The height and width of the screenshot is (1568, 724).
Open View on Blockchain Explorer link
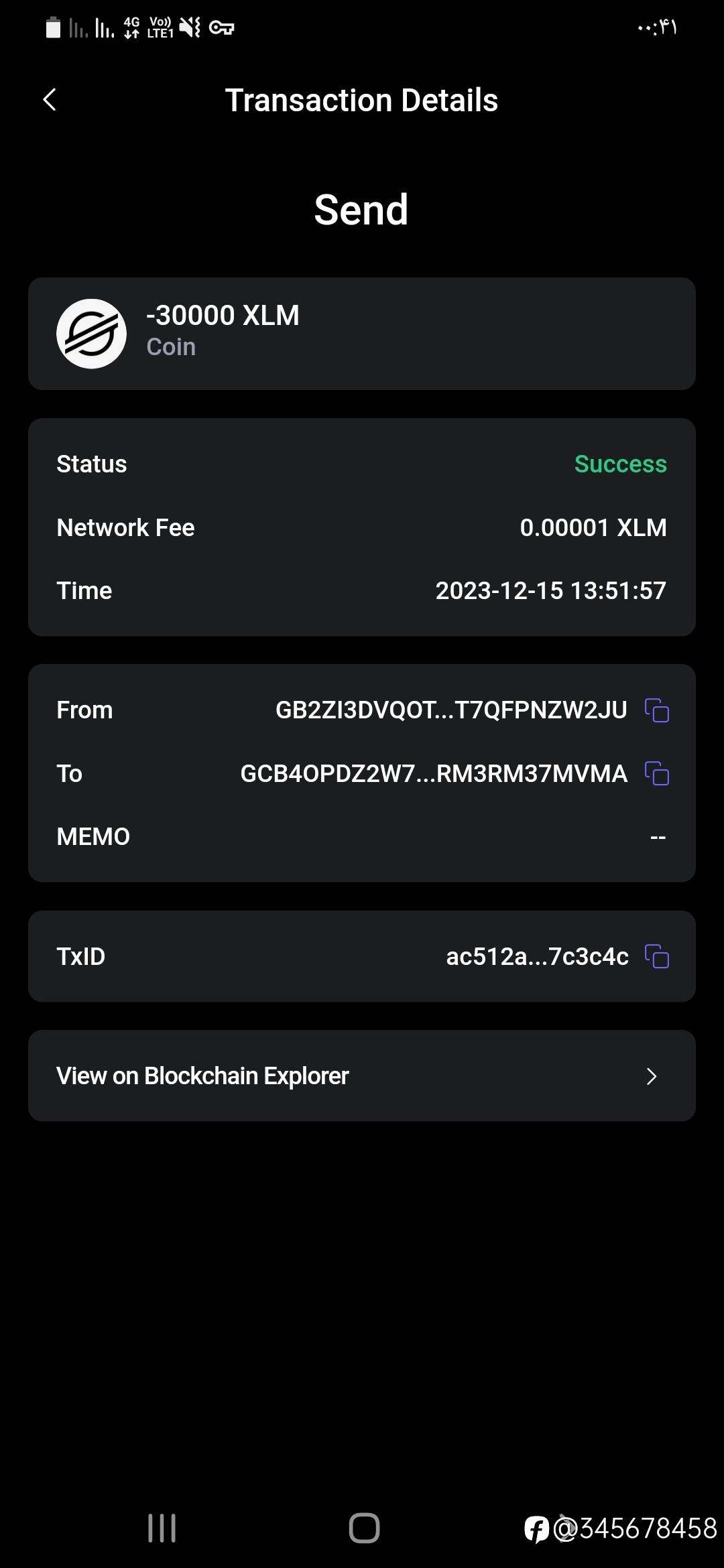click(x=202, y=1076)
